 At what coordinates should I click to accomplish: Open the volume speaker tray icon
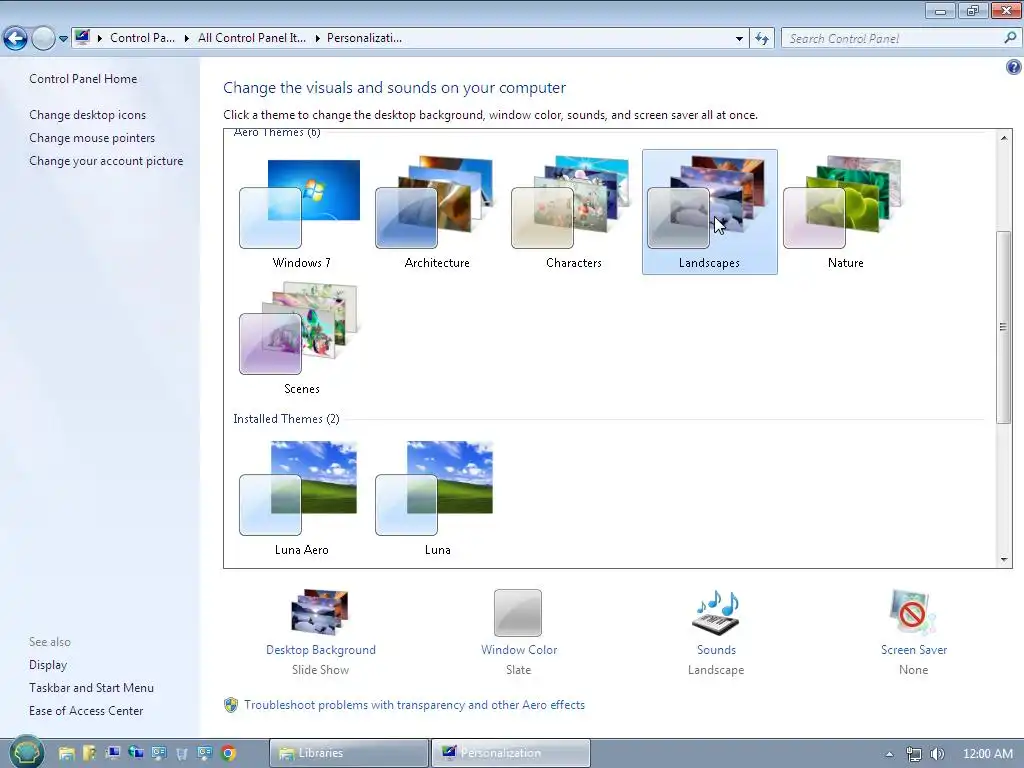tap(938, 754)
